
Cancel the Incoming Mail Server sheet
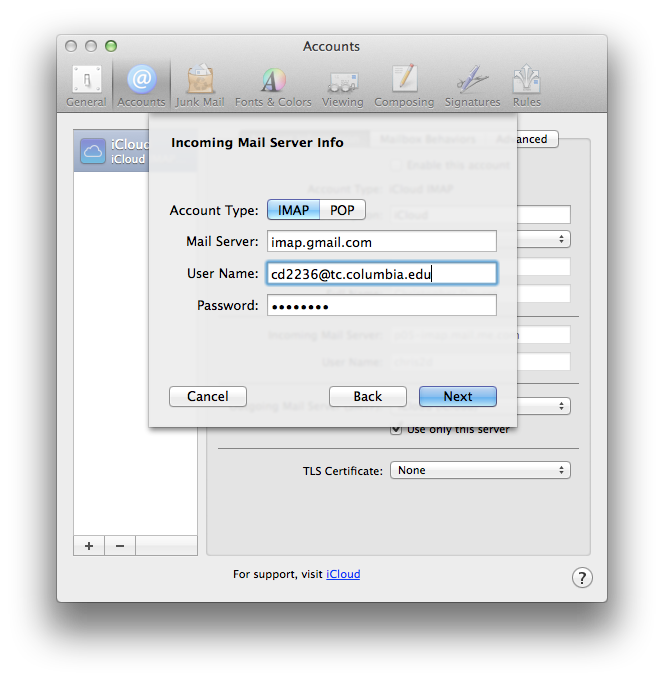208,396
